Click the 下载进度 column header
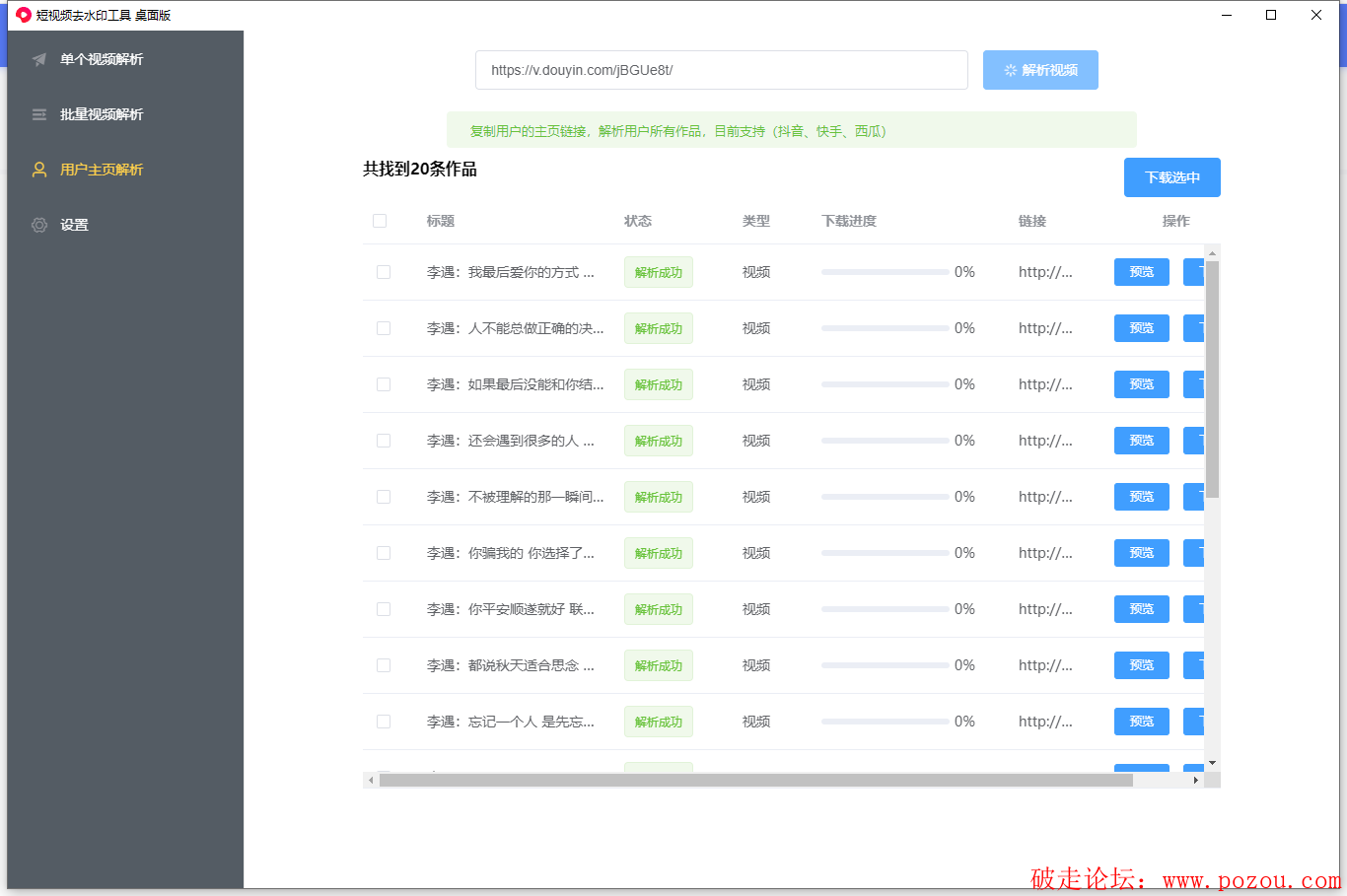The image size is (1347, 896). click(849, 221)
